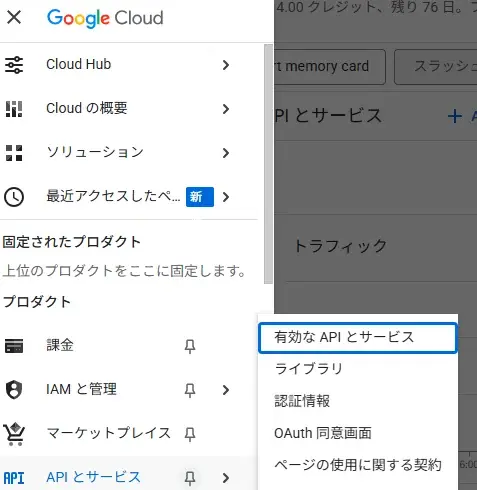Click the clock icon for recent pages
Screen dimensions: 477x490
(14, 197)
